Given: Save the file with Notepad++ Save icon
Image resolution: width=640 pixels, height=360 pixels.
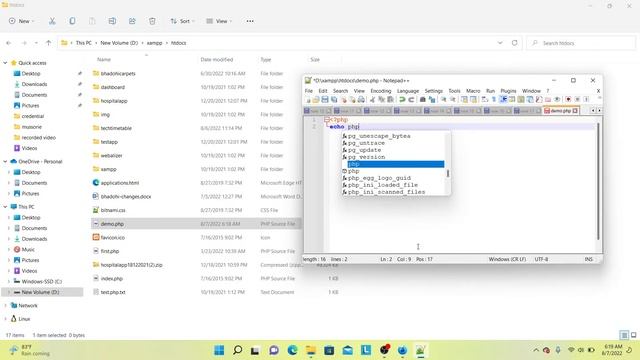Looking at the screenshot, I should point(324,99).
